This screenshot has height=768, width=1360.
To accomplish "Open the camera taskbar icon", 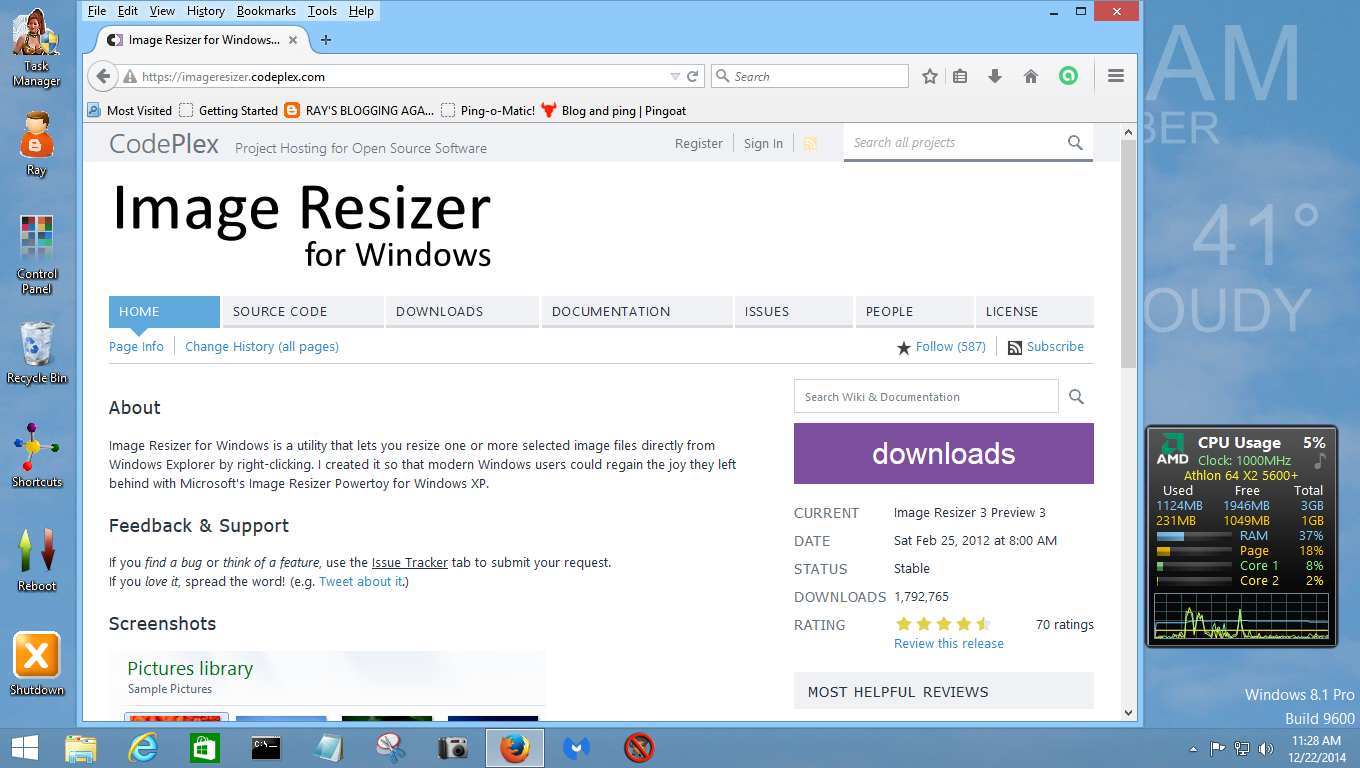I will pos(453,747).
